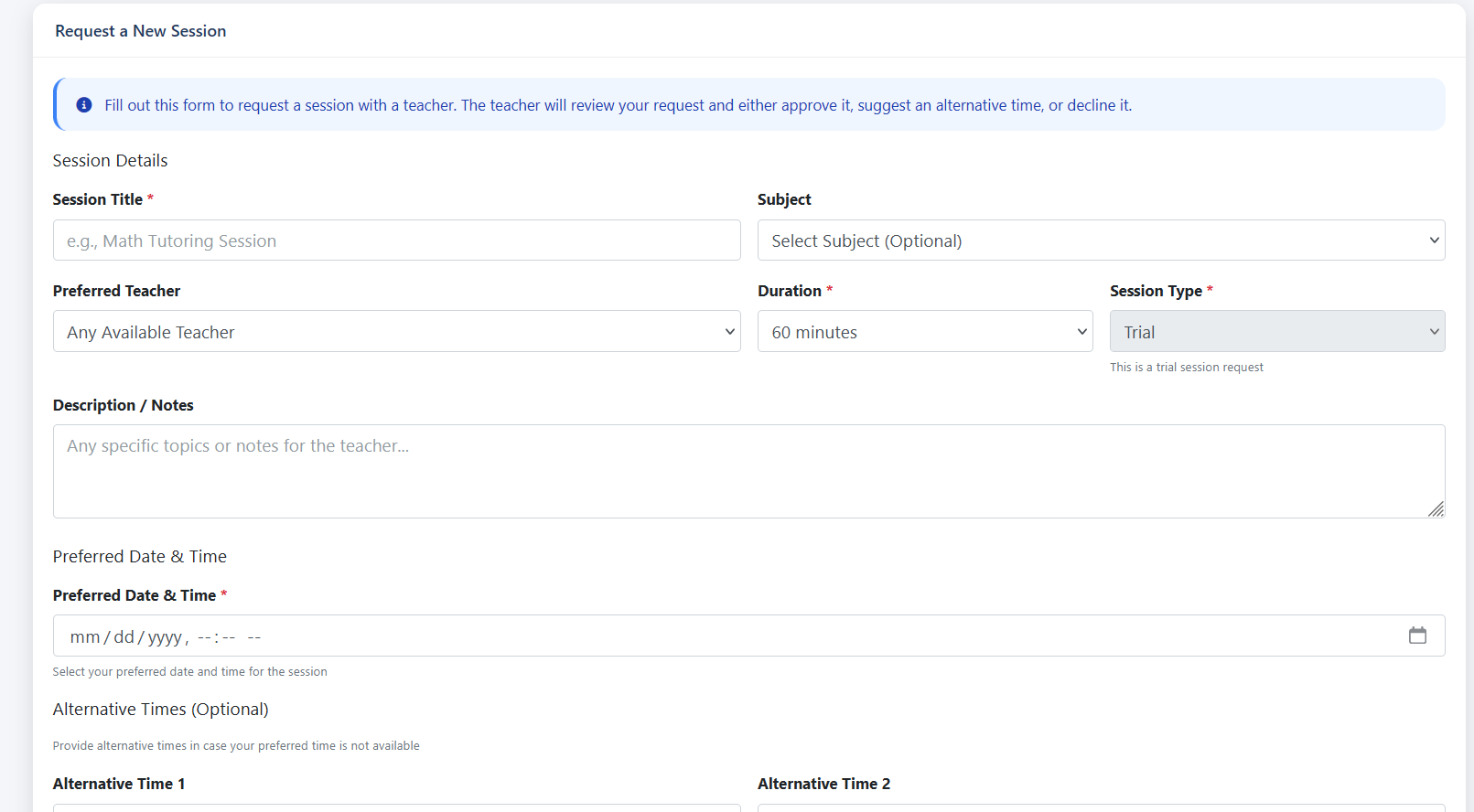1474x812 pixels.
Task: Click the resize handle of the Description textarea
Action: (x=1436, y=509)
